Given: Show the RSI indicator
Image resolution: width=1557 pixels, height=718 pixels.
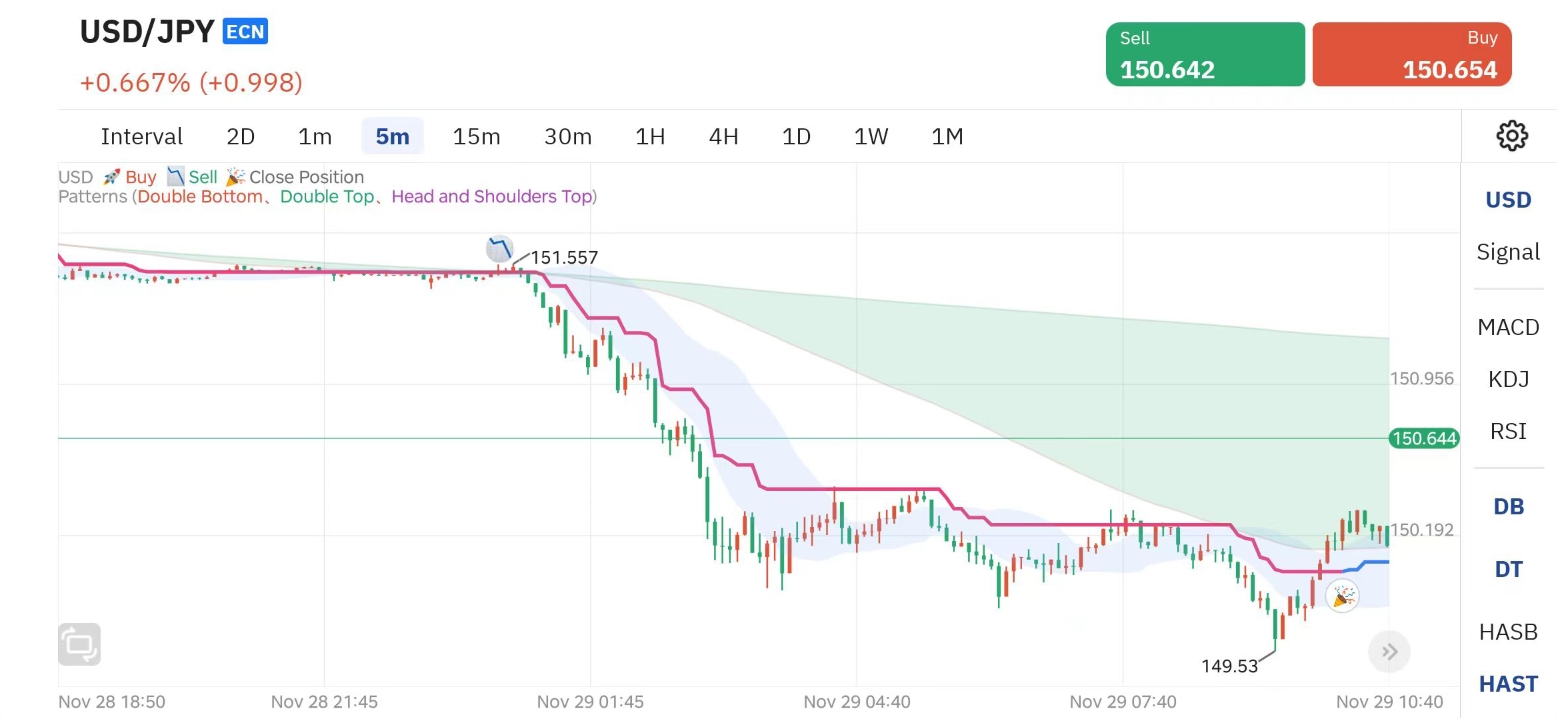Looking at the screenshot, I should click(x=1508, y=431).
